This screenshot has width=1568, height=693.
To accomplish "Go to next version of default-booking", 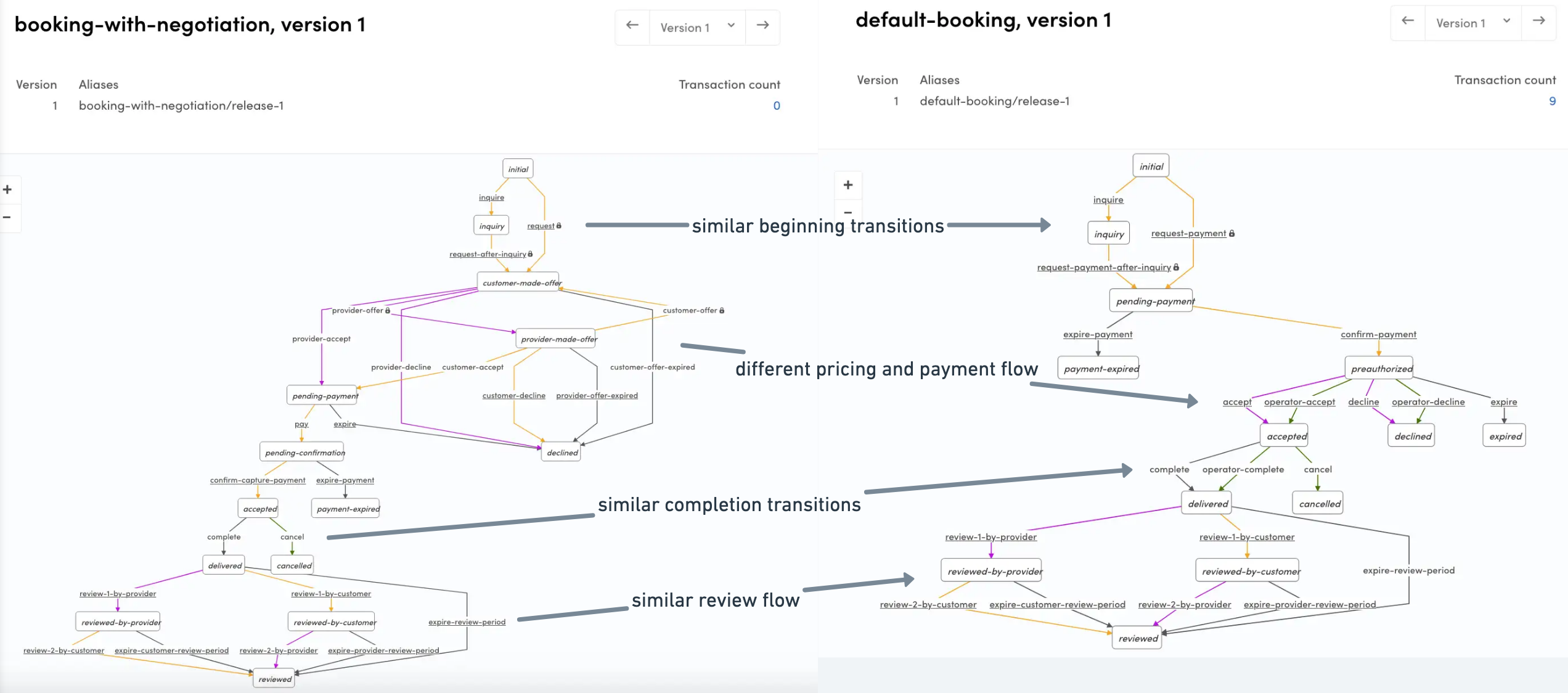I will click(1540, 21).
